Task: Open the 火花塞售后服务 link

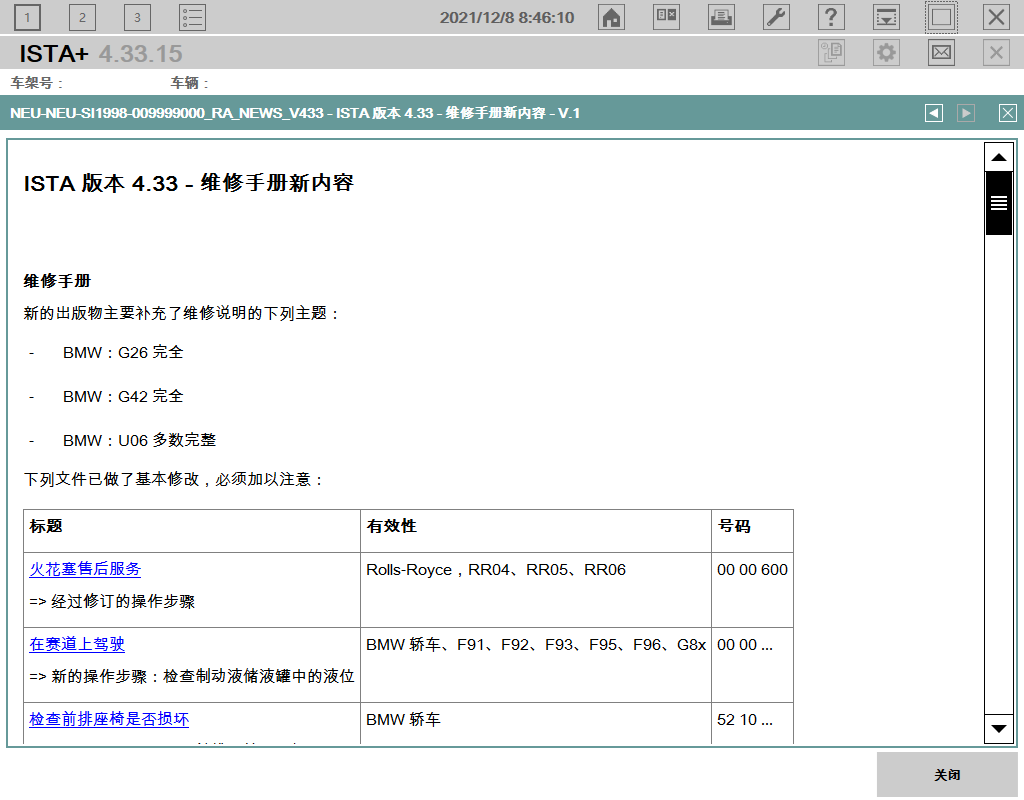Action: [x=85, y=569]
